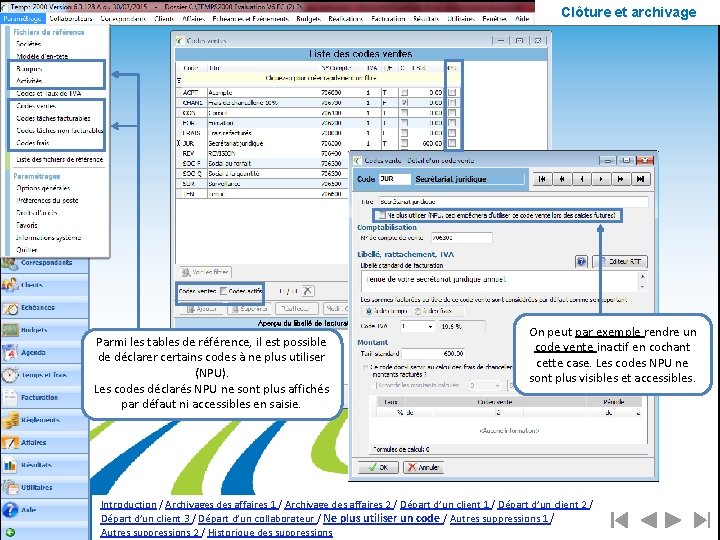Jump to last slide with skip-forward arrow

(702, 520)
